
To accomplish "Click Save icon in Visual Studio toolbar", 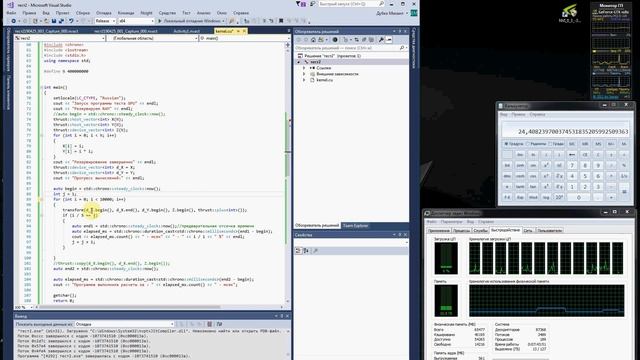I will coord(54,21).
